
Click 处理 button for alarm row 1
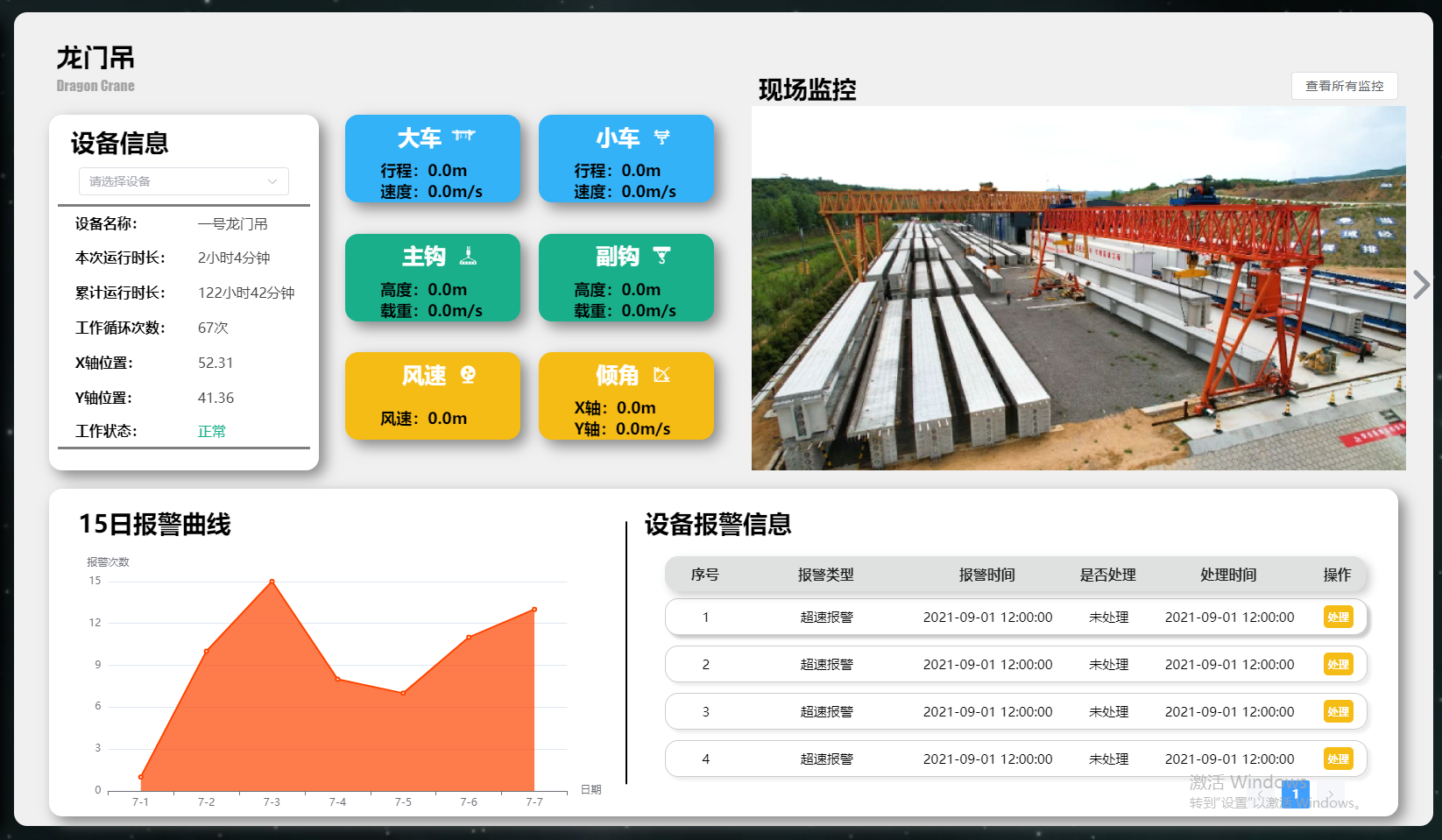(1338, 617)
